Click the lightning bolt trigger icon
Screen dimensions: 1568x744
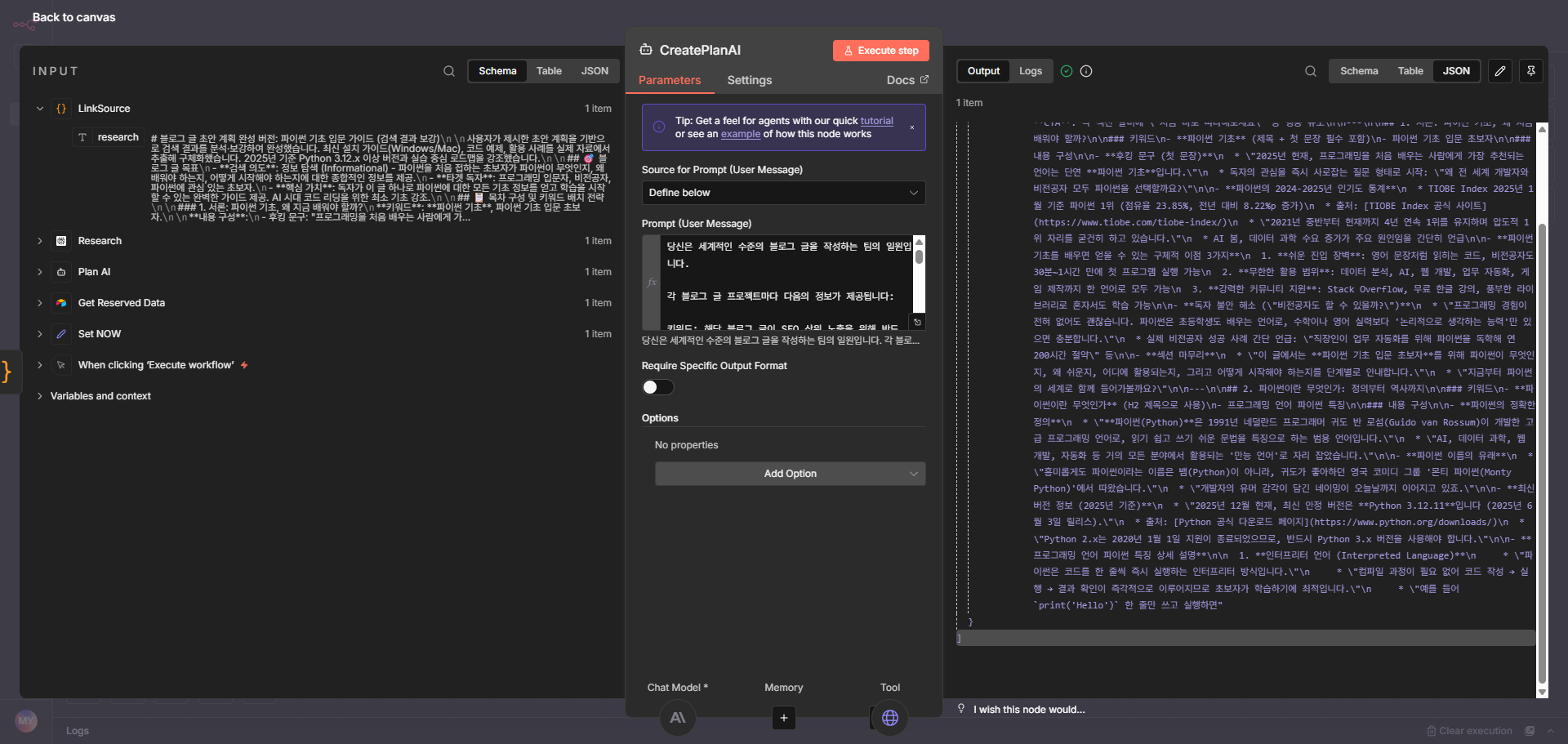click(x=244, y=365)
